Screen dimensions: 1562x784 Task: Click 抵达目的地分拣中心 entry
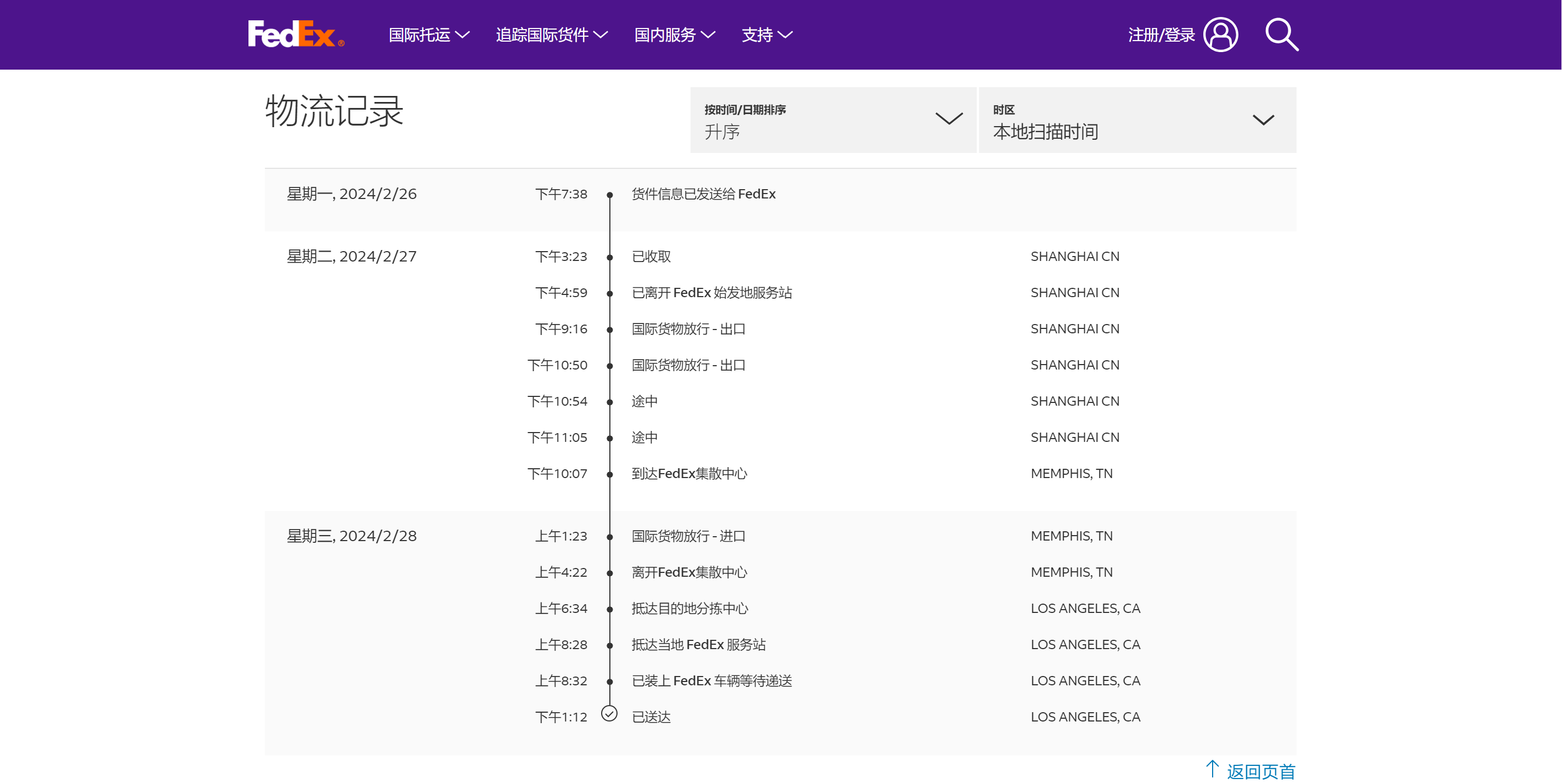pyautogui.click(x=690, y=609)
